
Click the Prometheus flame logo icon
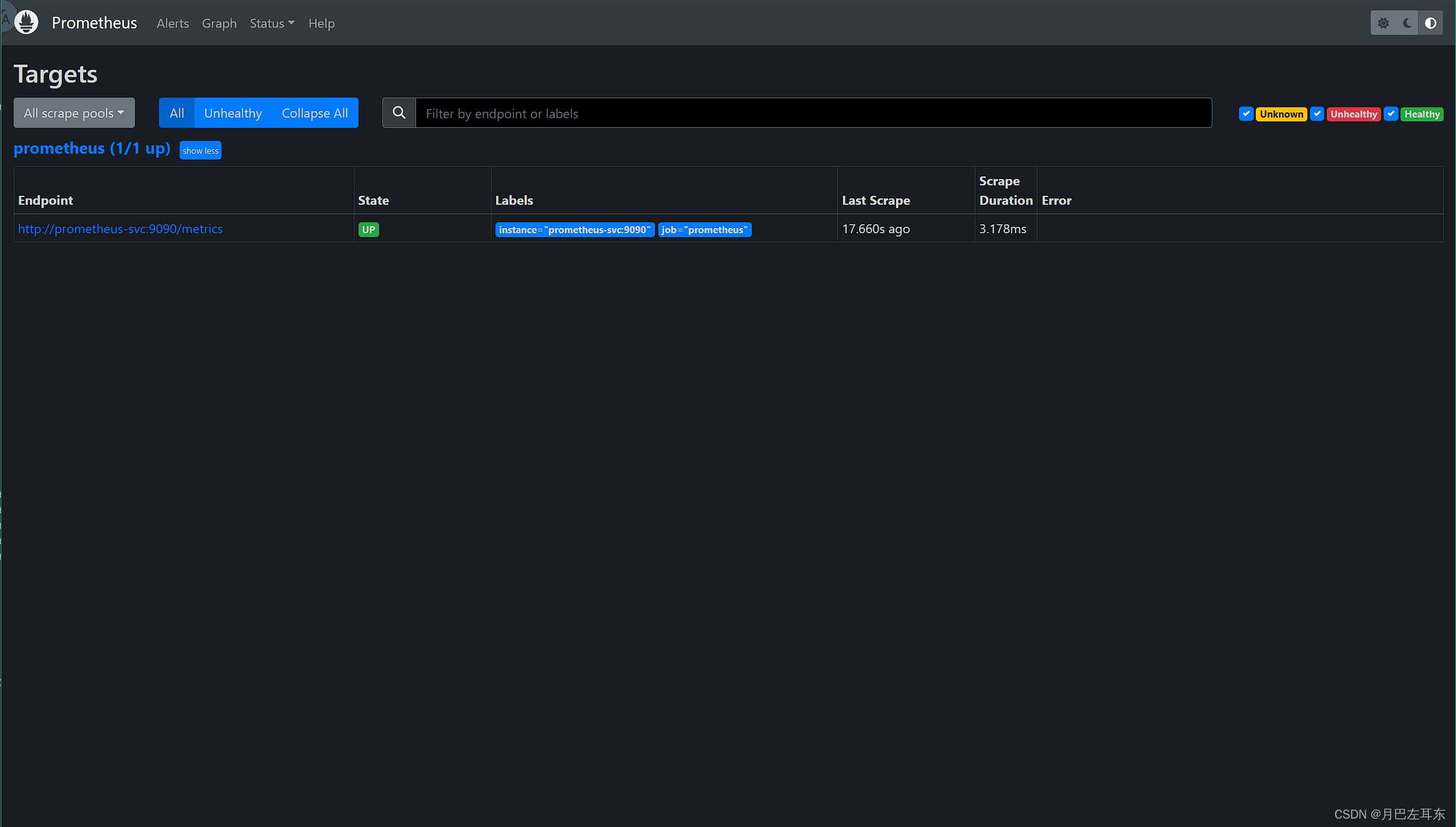pyautogui.click(x=26, y=23)
